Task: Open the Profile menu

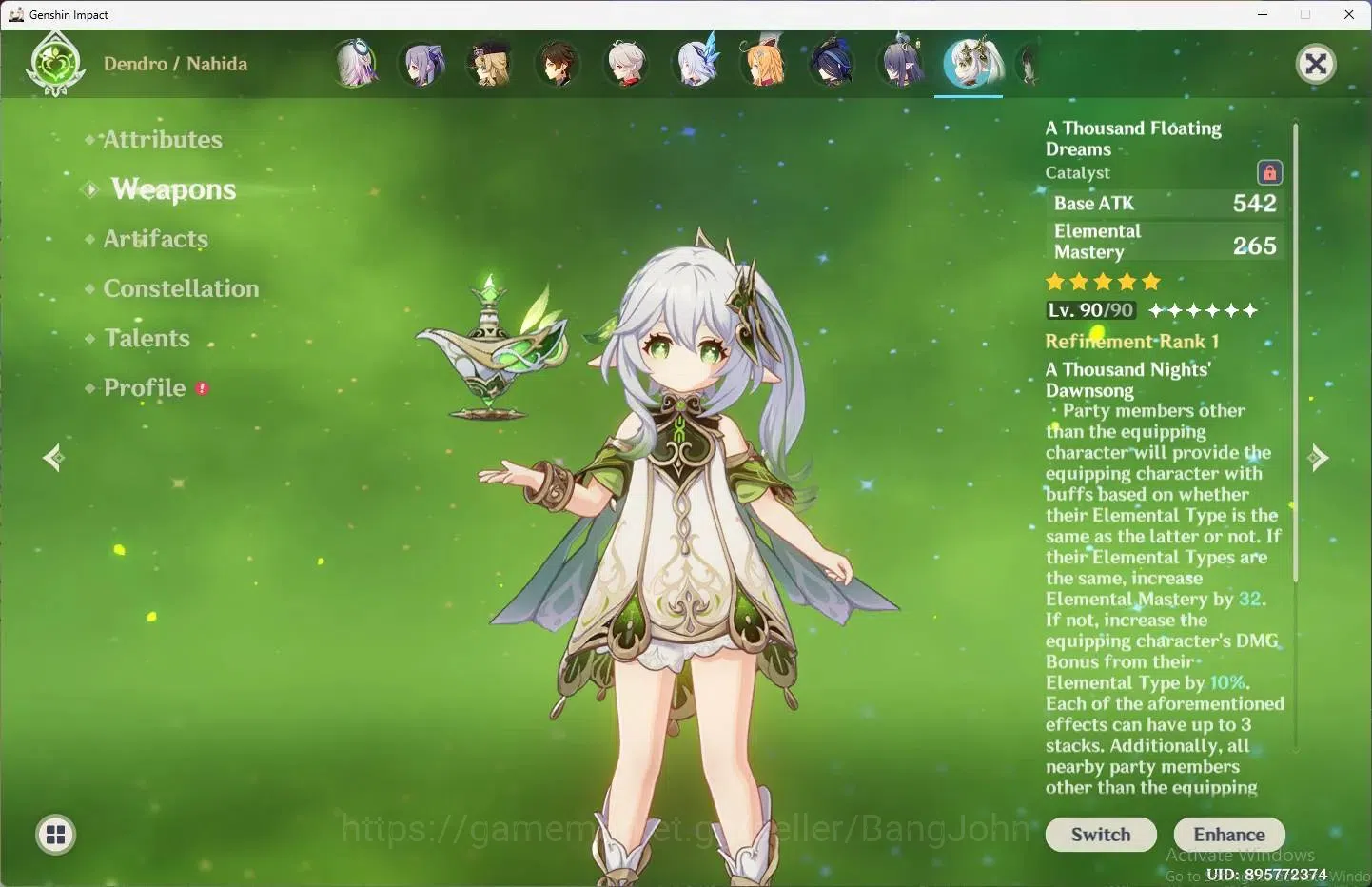Action: click(x=145, y=387)
